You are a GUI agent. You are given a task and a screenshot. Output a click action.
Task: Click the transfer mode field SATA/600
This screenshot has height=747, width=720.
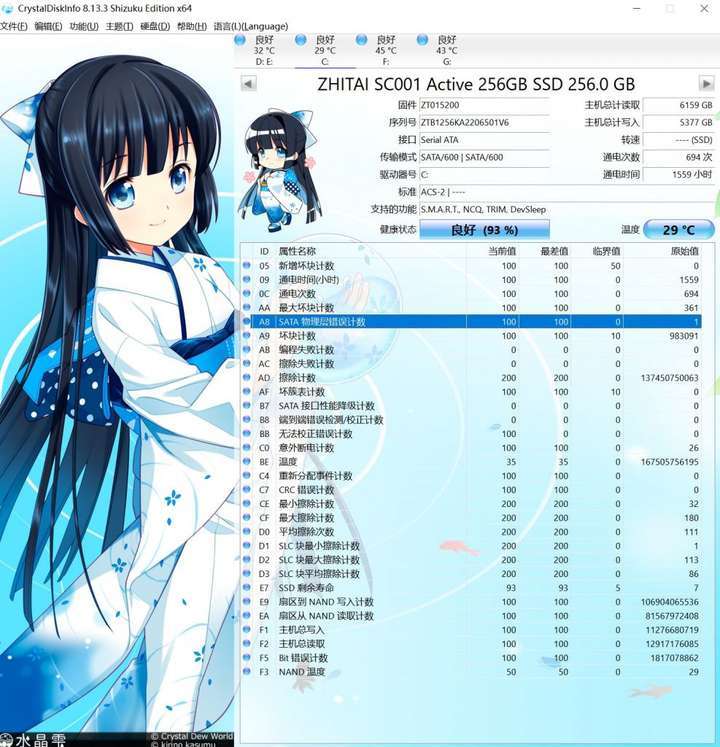click(x=484, y=157)
